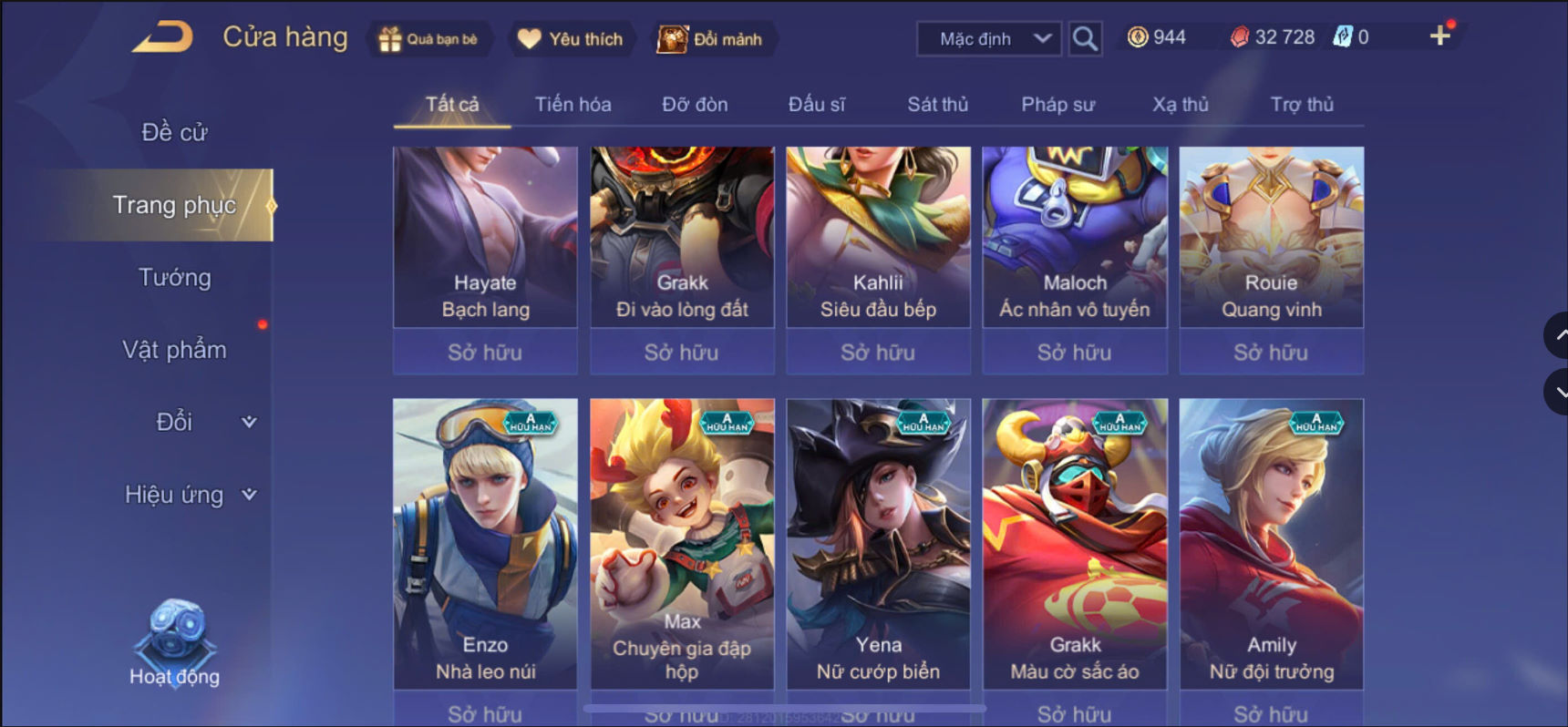This screenshot has height=727, width=1568.
Task: Select the Yena Nữ cướp biển skin
Action: pos(879,544)
